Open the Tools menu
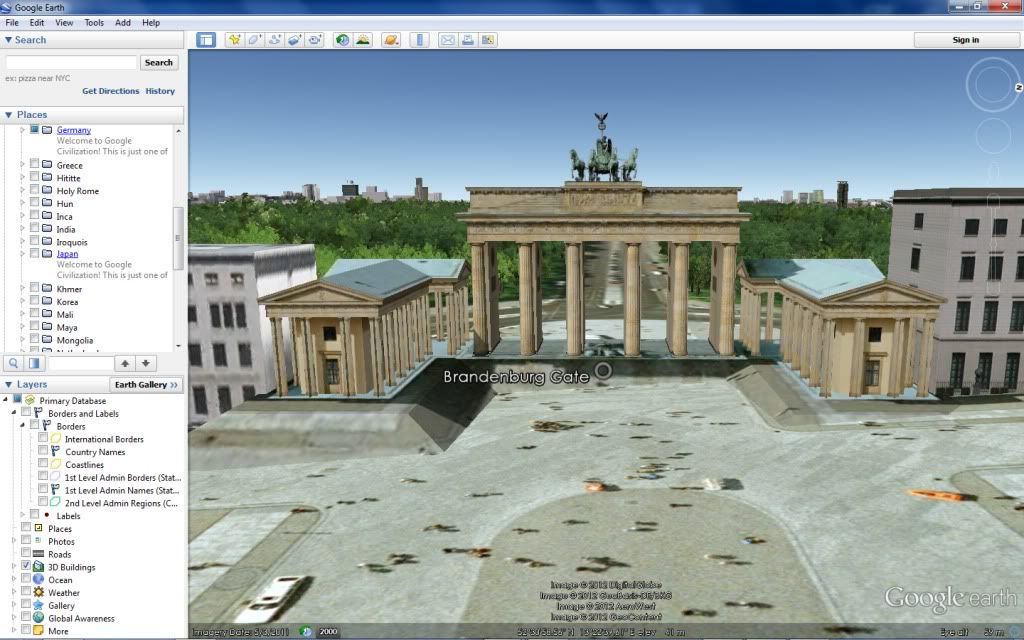Screen dimensions: 1024x640 pyautogui.click(x=94, y=22)
